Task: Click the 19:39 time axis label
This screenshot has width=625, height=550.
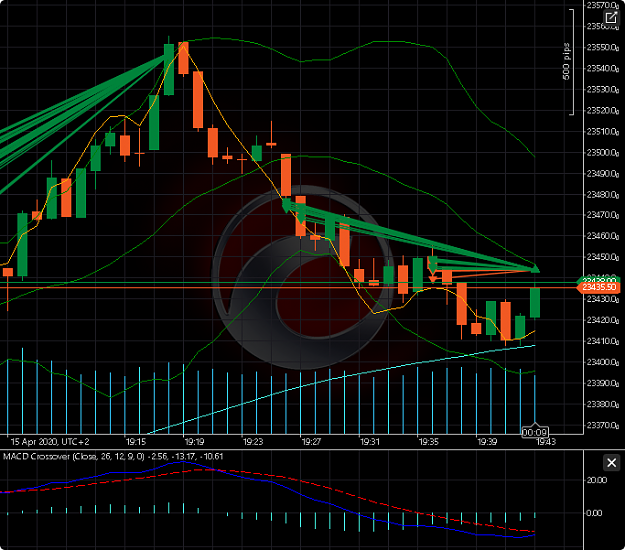Action: (x=487, y=442)
